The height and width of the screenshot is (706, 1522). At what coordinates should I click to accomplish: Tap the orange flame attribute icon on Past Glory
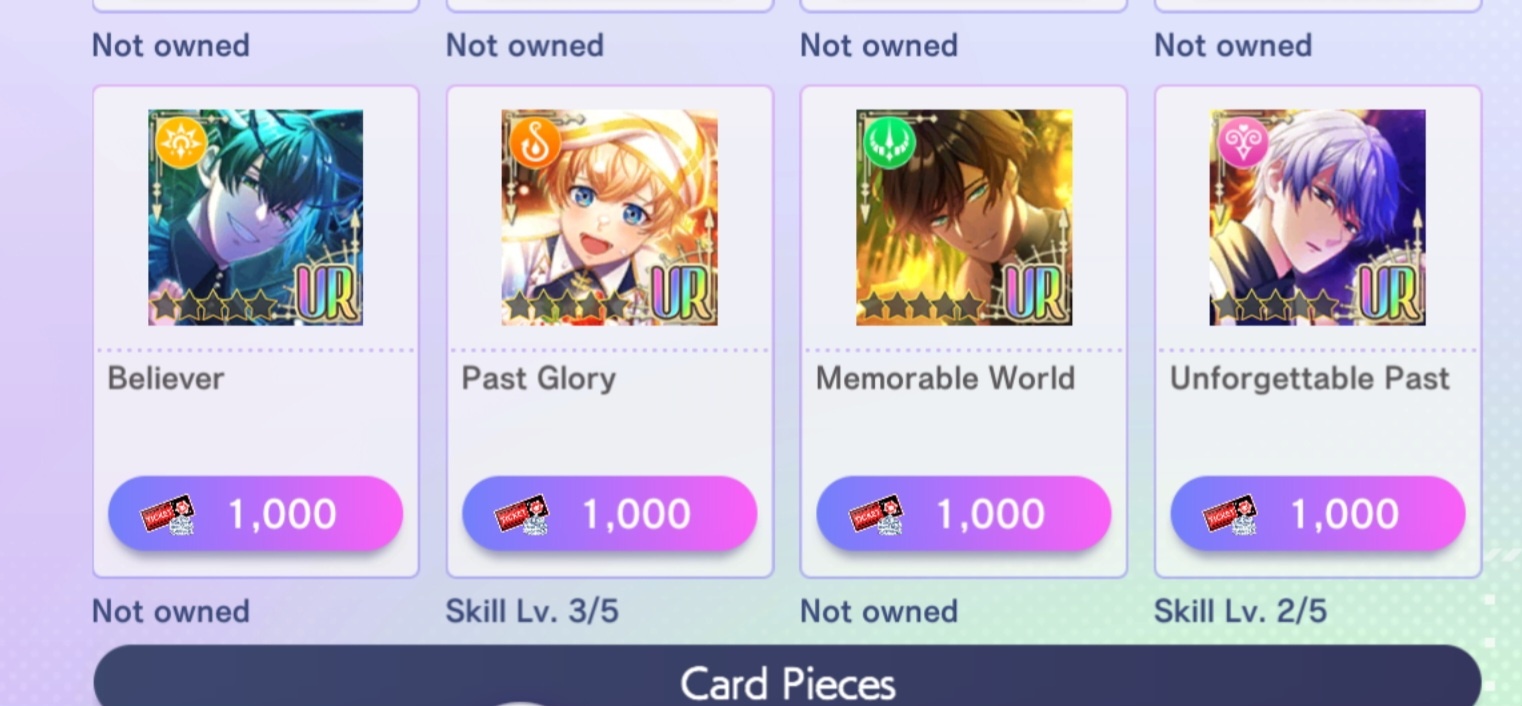coord(535,142)
